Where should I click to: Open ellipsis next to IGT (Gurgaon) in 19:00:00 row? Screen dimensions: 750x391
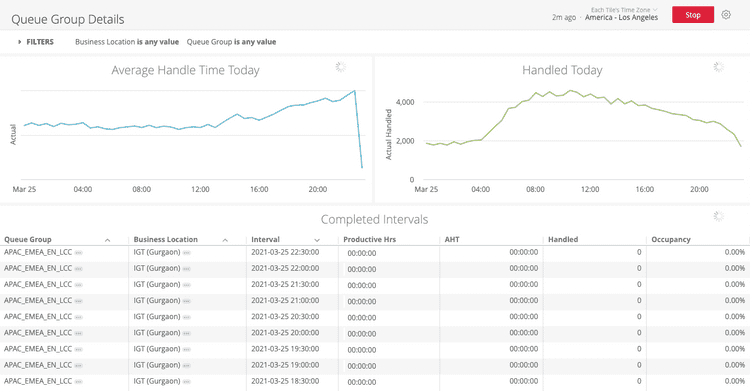coord(187,366)
